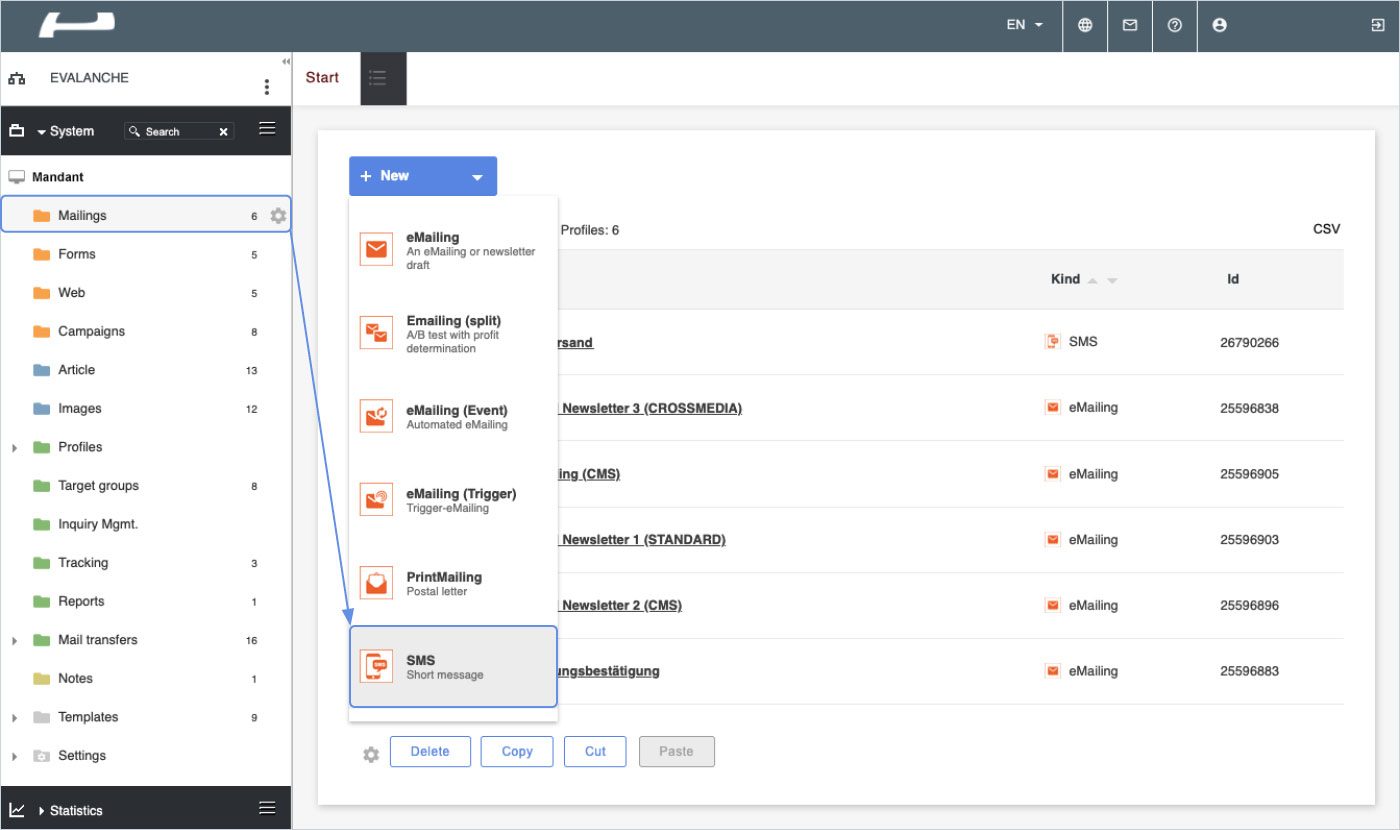Click the logout icon at top right

coord(1377,26)
